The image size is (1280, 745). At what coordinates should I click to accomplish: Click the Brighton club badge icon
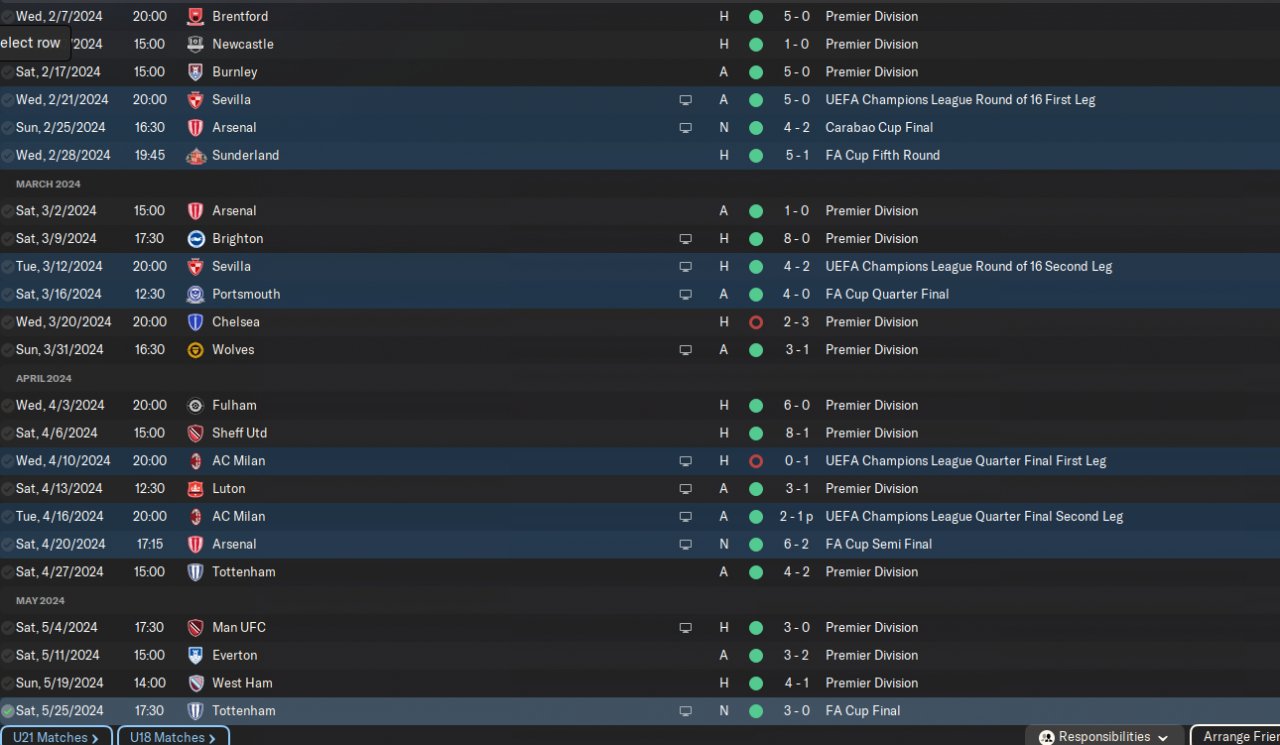pyautogui.click(x=195, y=238)
